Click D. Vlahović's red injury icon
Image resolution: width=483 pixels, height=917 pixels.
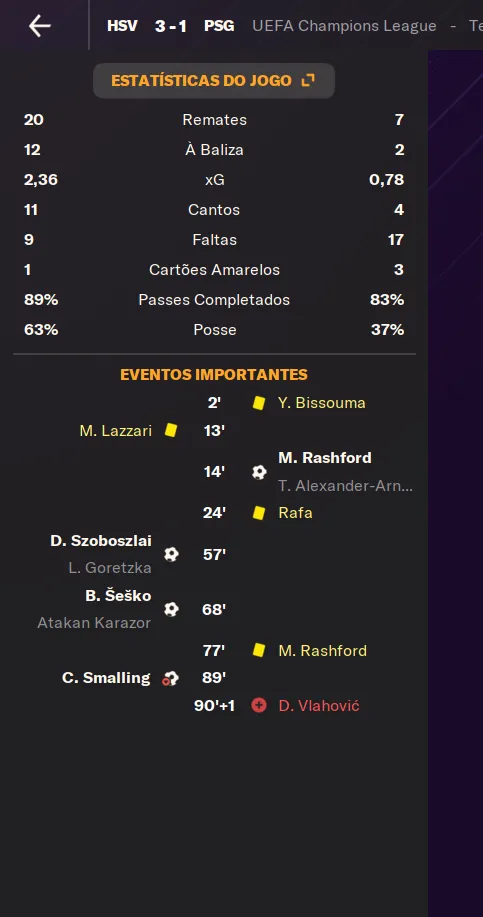coord(259,705)
